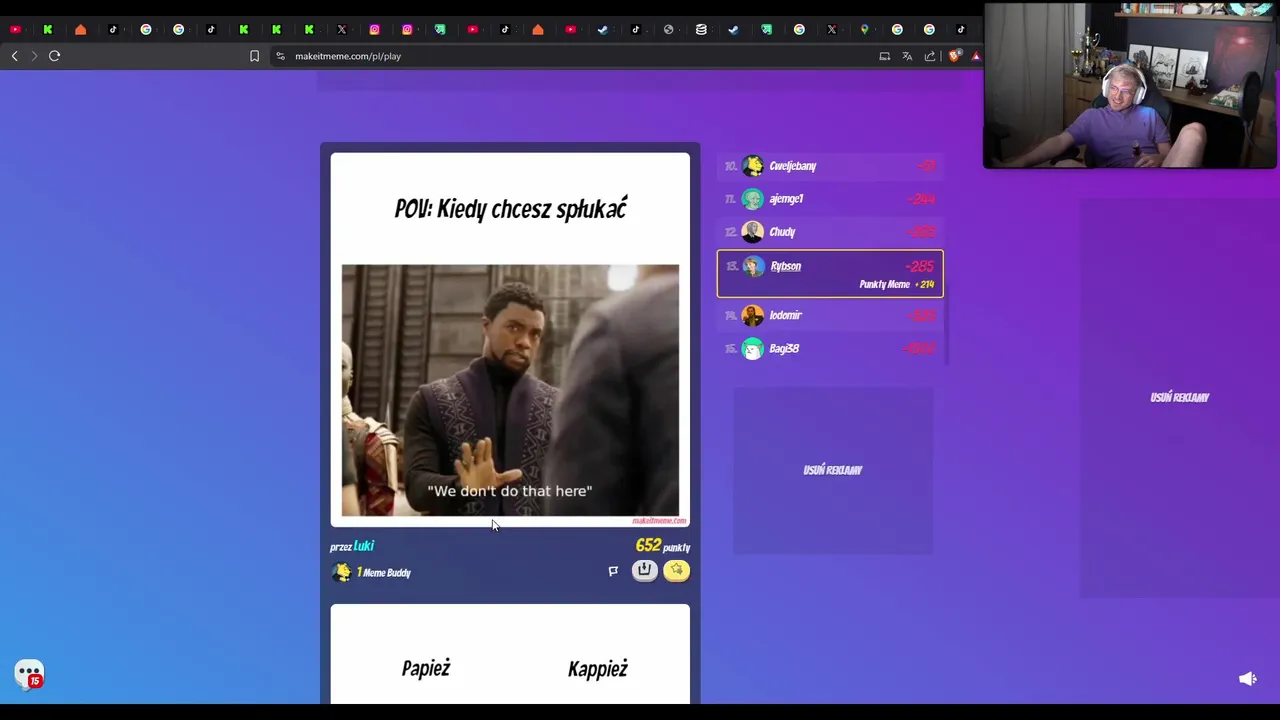
Task: Open the chat bubble with 15 badge
Action: pos(29,674)
